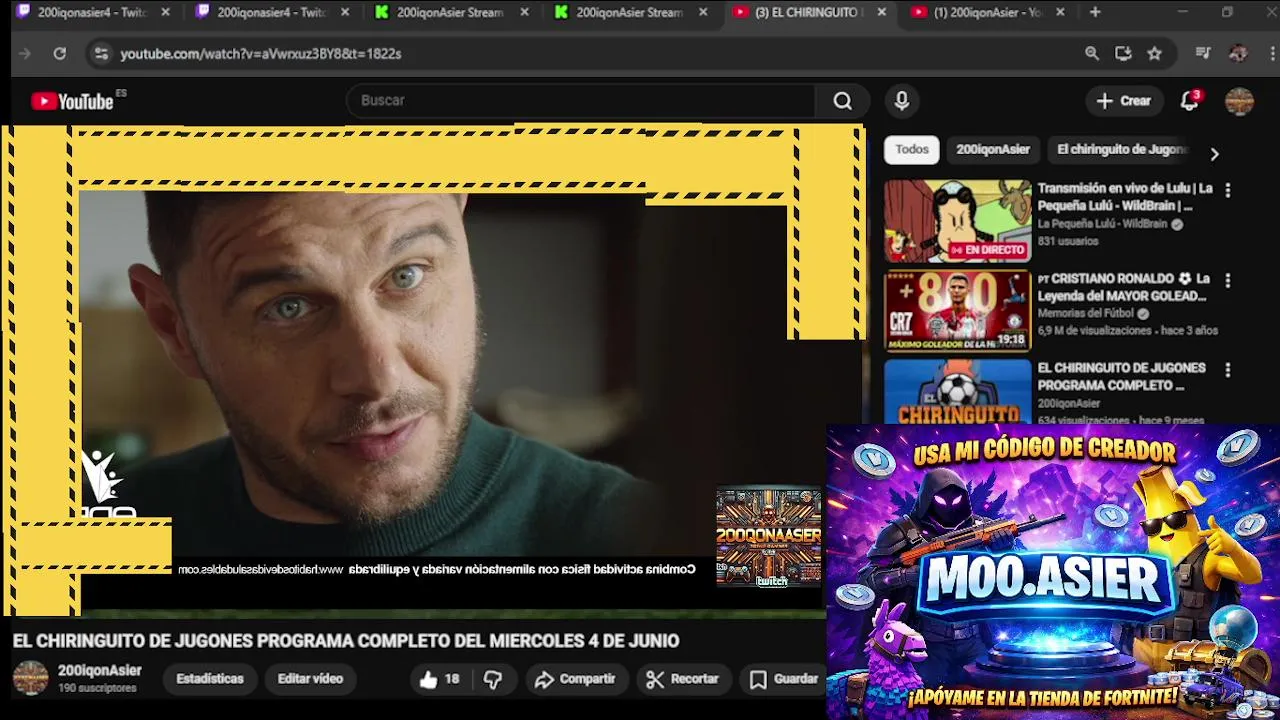1280x720 pixels.
Task: Open Cristiano Ronaldo video thumbnail
Action: (x=957, y=310)
